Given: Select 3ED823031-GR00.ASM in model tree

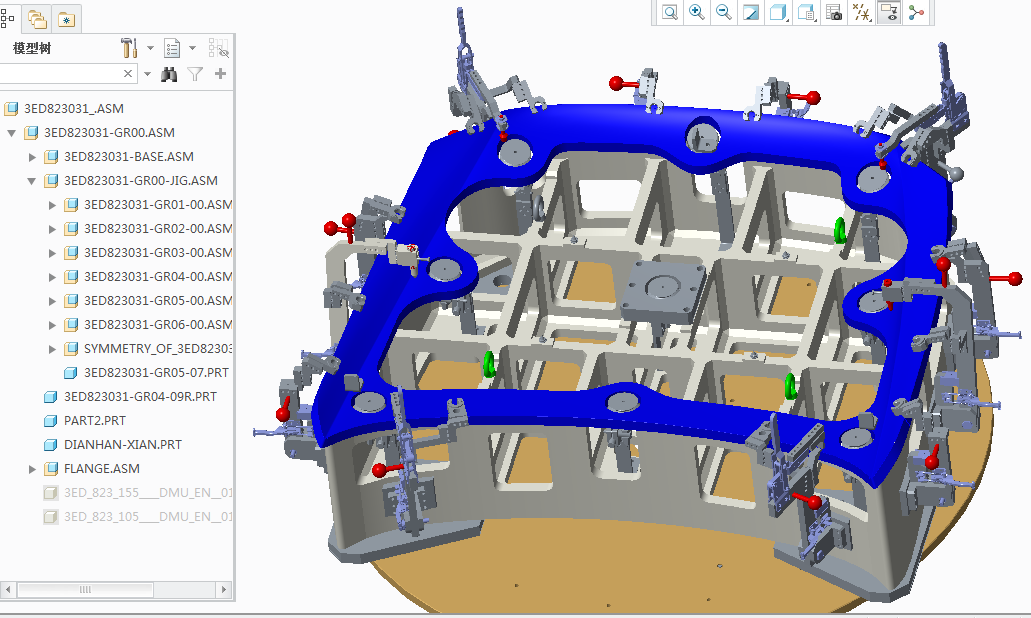Looking at the screenshot, I should click(109, 133).
